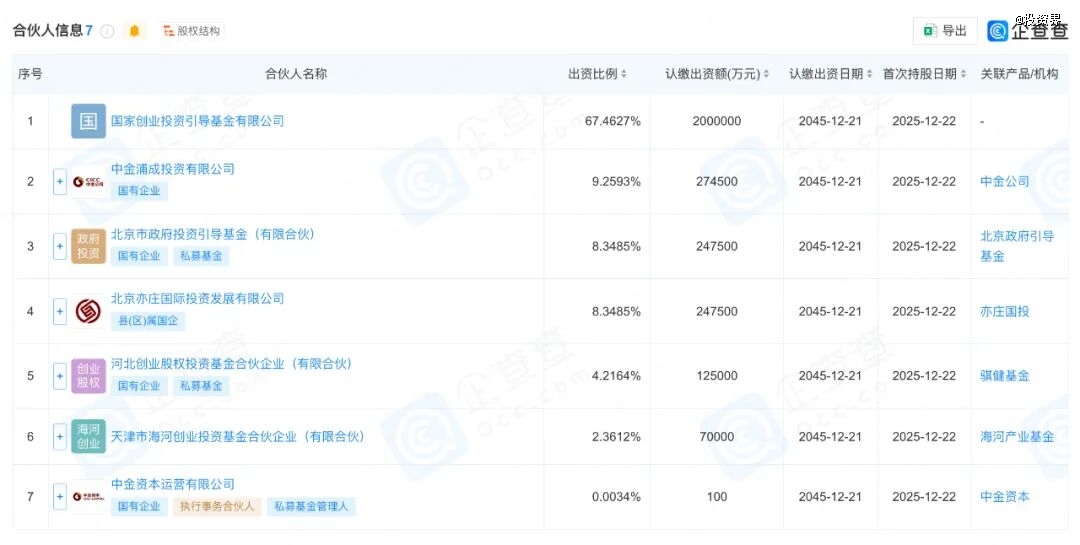Click the red 亦庄国投 logo icon
1080x545 pixels.
[88, 311]
